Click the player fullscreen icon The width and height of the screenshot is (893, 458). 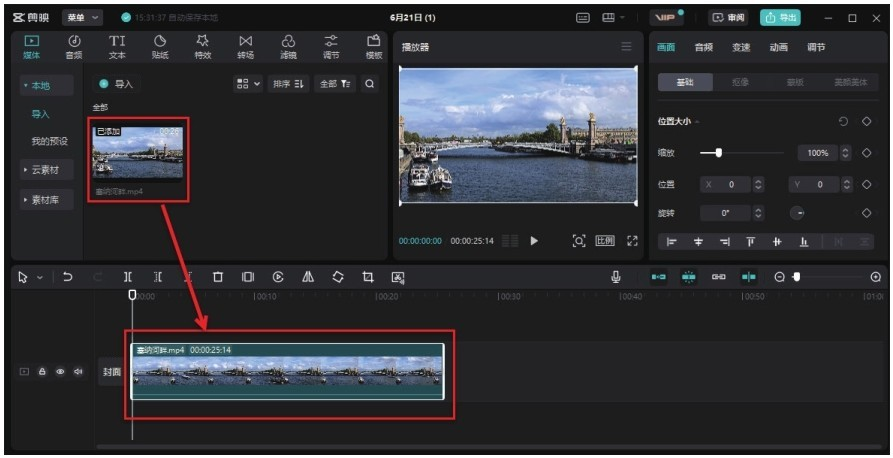632,240
